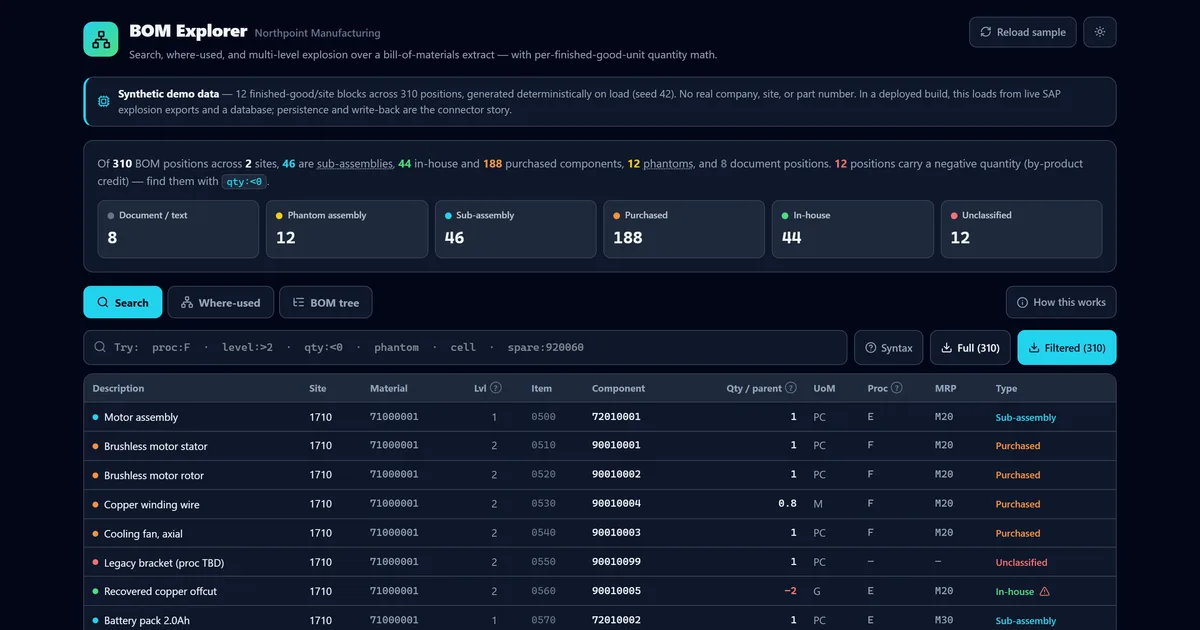Click the Type column header
Viewport: 1200px width, 630px height.
(x=1006, y=388)
